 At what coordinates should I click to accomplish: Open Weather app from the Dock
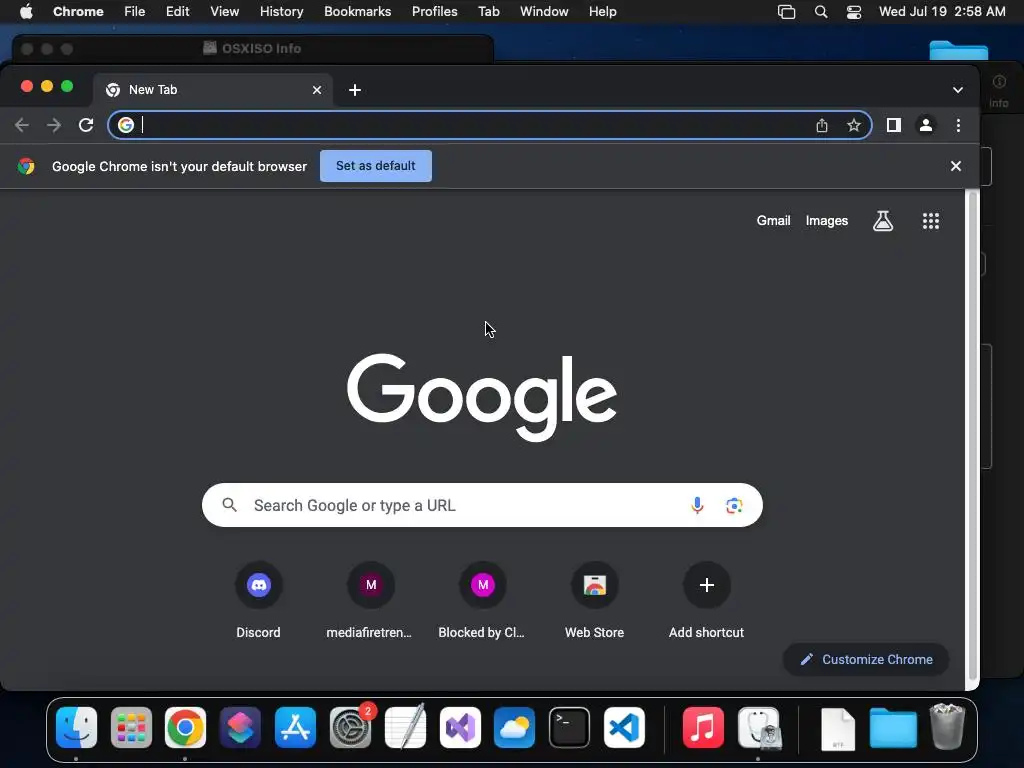515,728
